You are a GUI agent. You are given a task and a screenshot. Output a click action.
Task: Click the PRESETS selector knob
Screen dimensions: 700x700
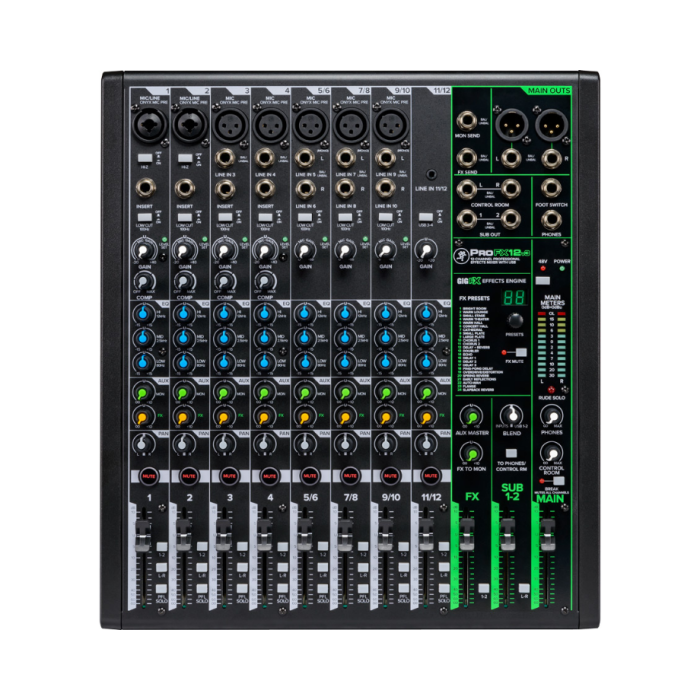(515, 321)
